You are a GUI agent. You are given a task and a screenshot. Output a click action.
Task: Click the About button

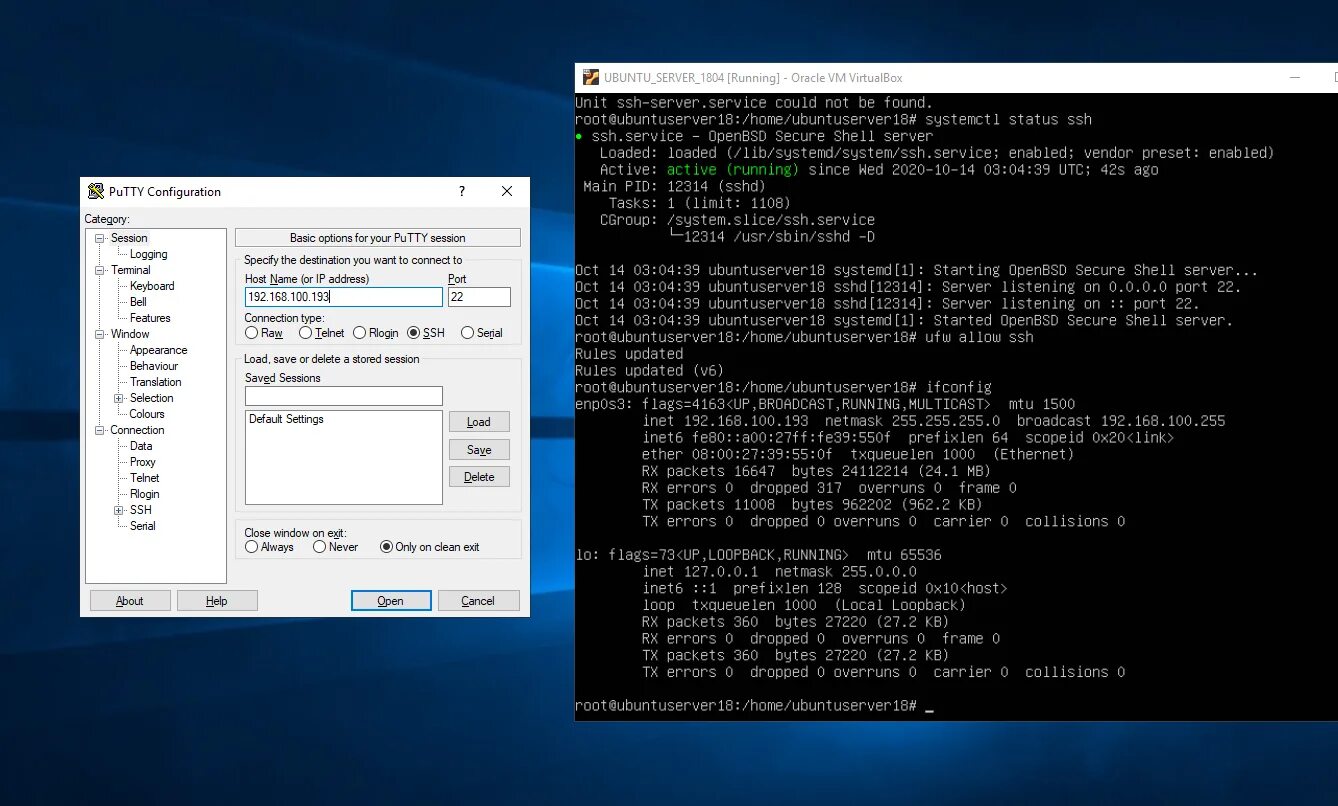click(x=130, y=601)
